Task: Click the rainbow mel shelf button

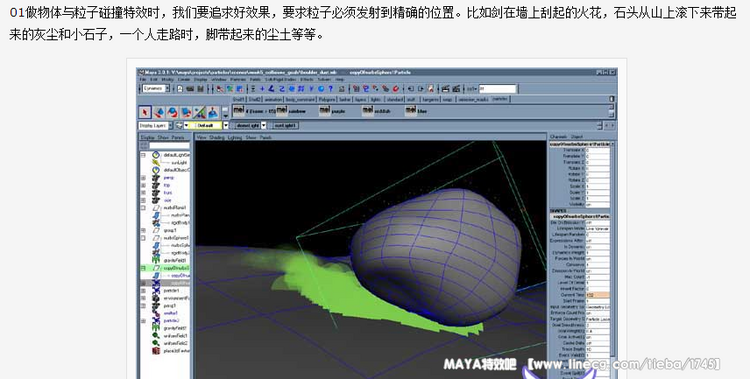Action: [x=282, y=110]
